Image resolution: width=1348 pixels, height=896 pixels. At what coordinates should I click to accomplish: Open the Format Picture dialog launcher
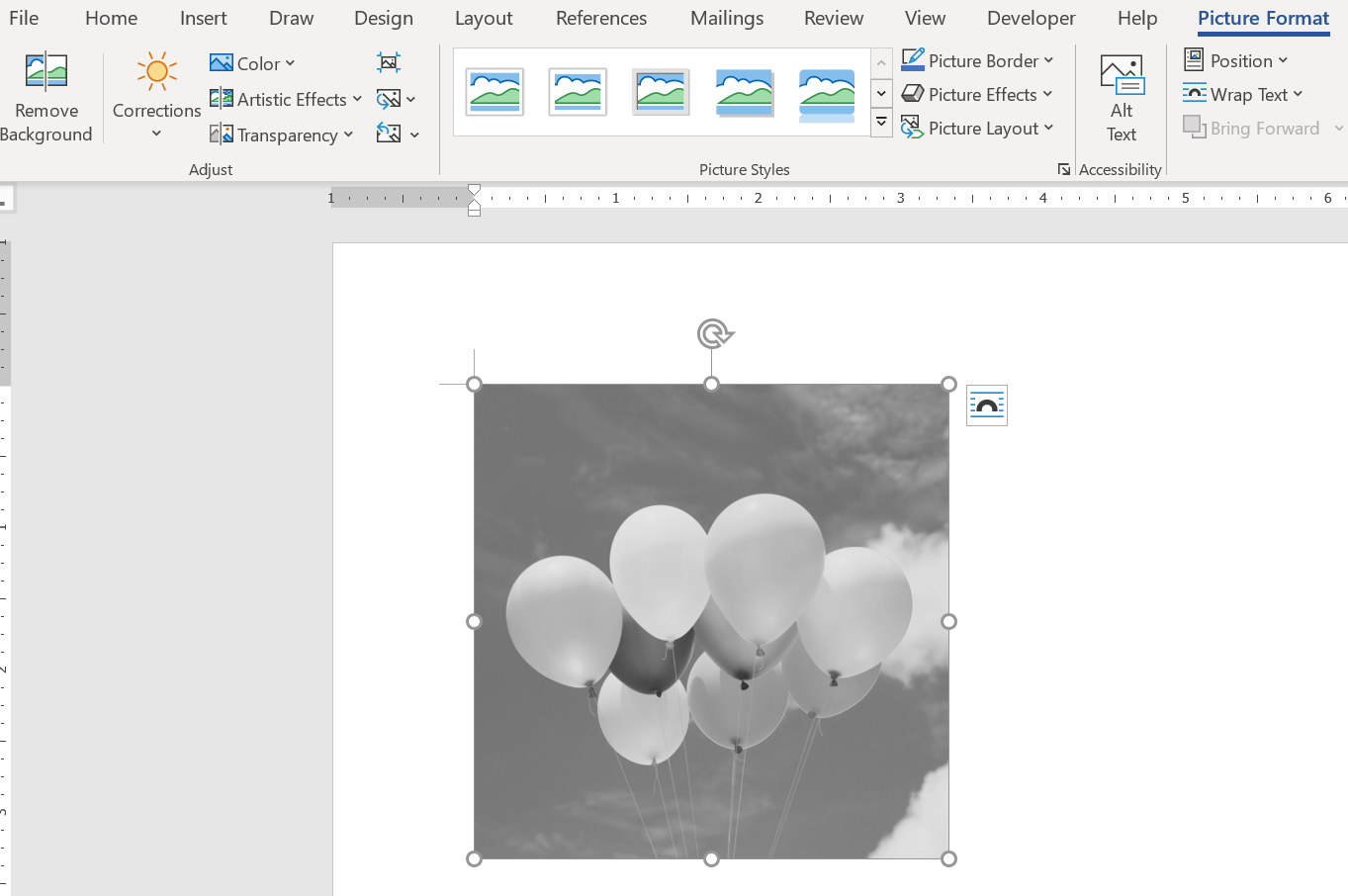click(x=1064, y=170)
